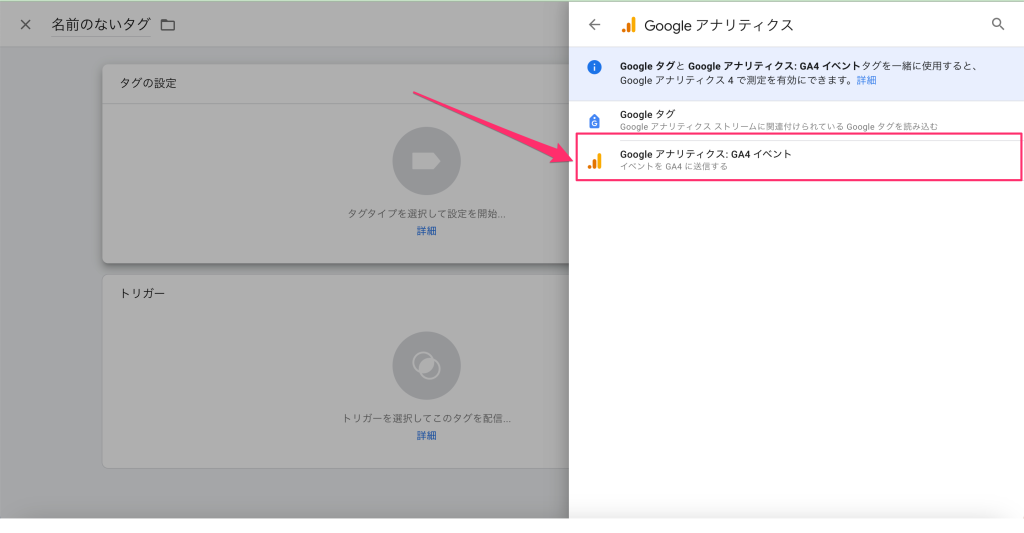
Task: Open 詳細 link under トリガーを選択
Action: click(426, 436)
